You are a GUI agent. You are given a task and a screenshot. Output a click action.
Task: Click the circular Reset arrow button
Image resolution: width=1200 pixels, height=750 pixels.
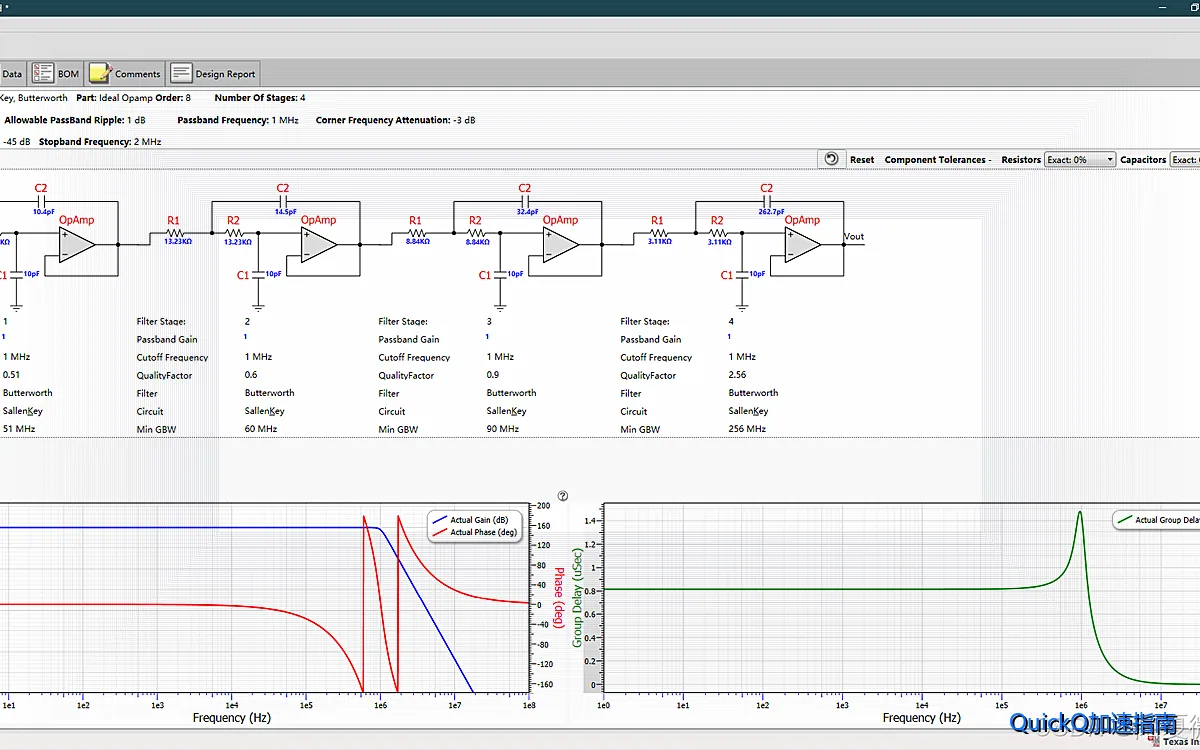click(831, 159)
